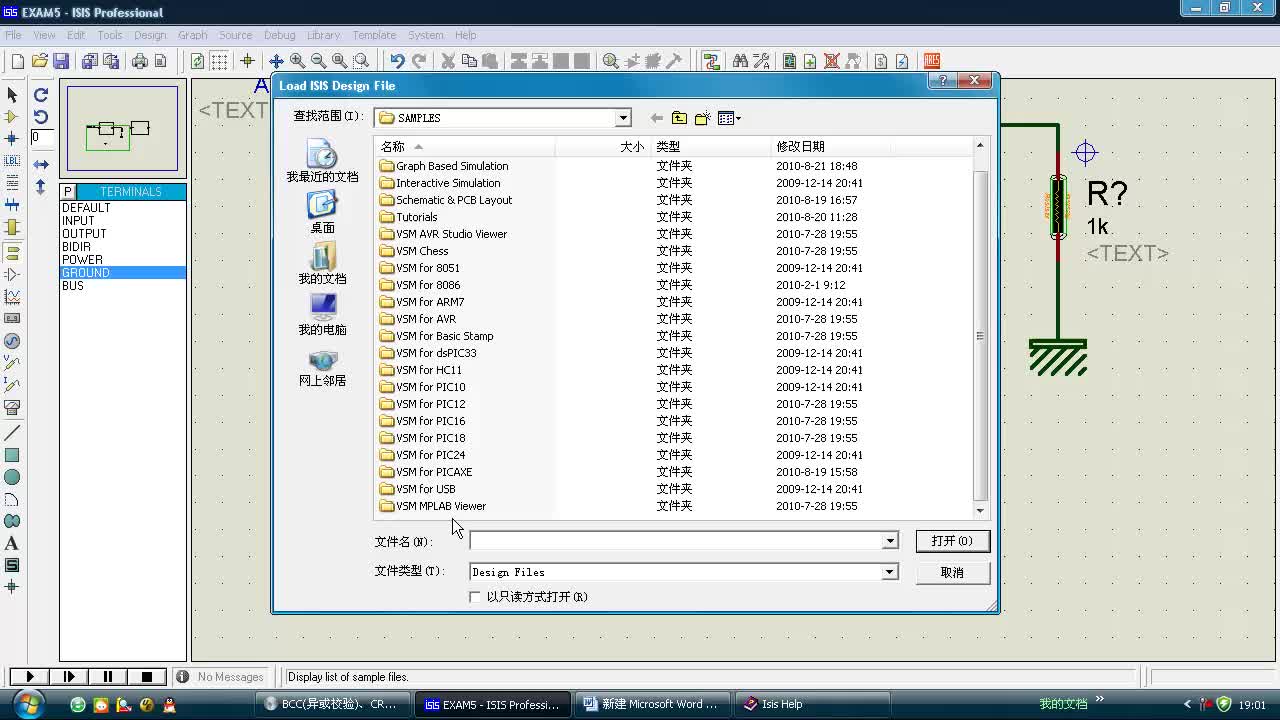Enable the read-only open checkbox
This screenshot has width=1280, height=720.
[475, 597]
